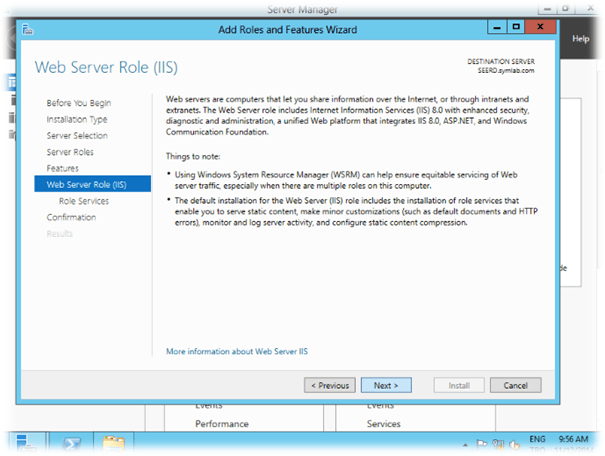Go to the Before You Begin step
The height and width of the screenshot is (456, 605).
[x=78, y=103]
